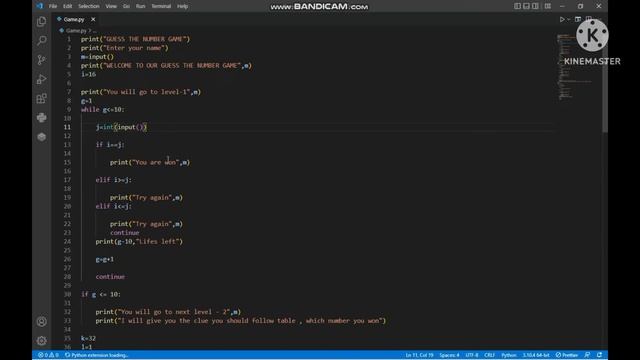Open the Search view in activity bar
640x360 pixels.
click(41, 40)
